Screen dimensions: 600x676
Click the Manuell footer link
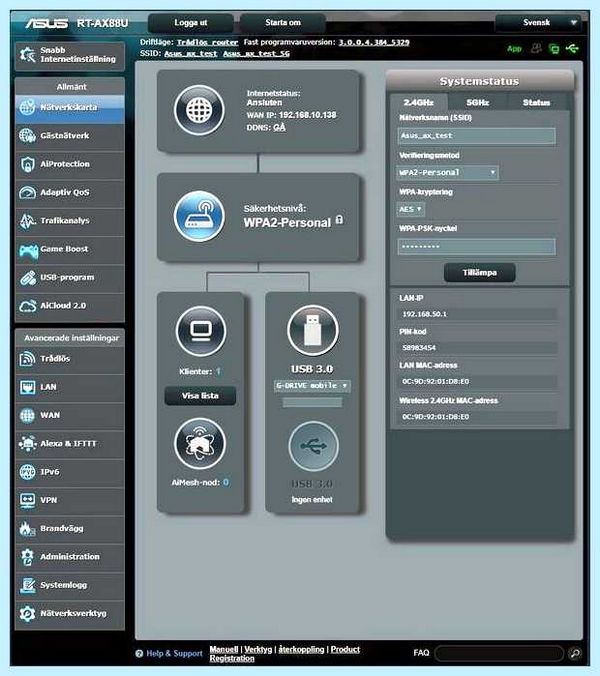pos(224,649)
